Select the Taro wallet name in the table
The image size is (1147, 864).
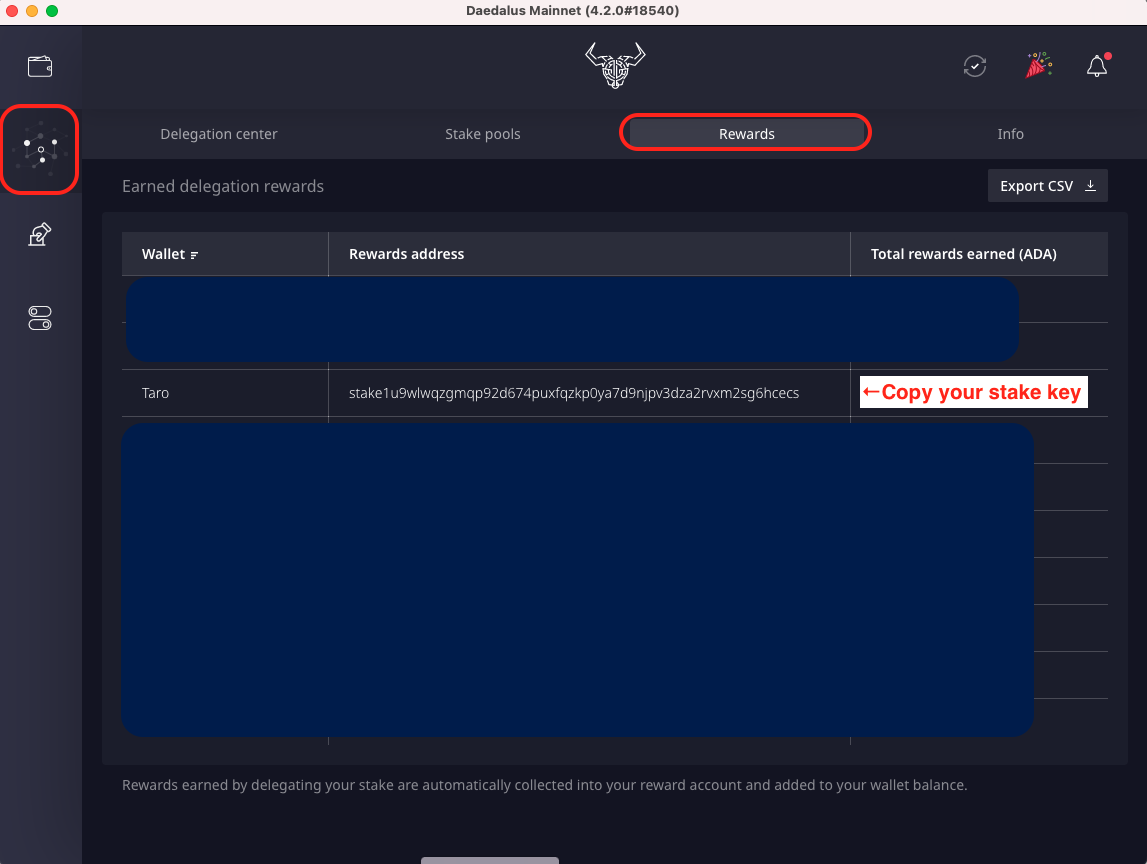click(156, 393)
